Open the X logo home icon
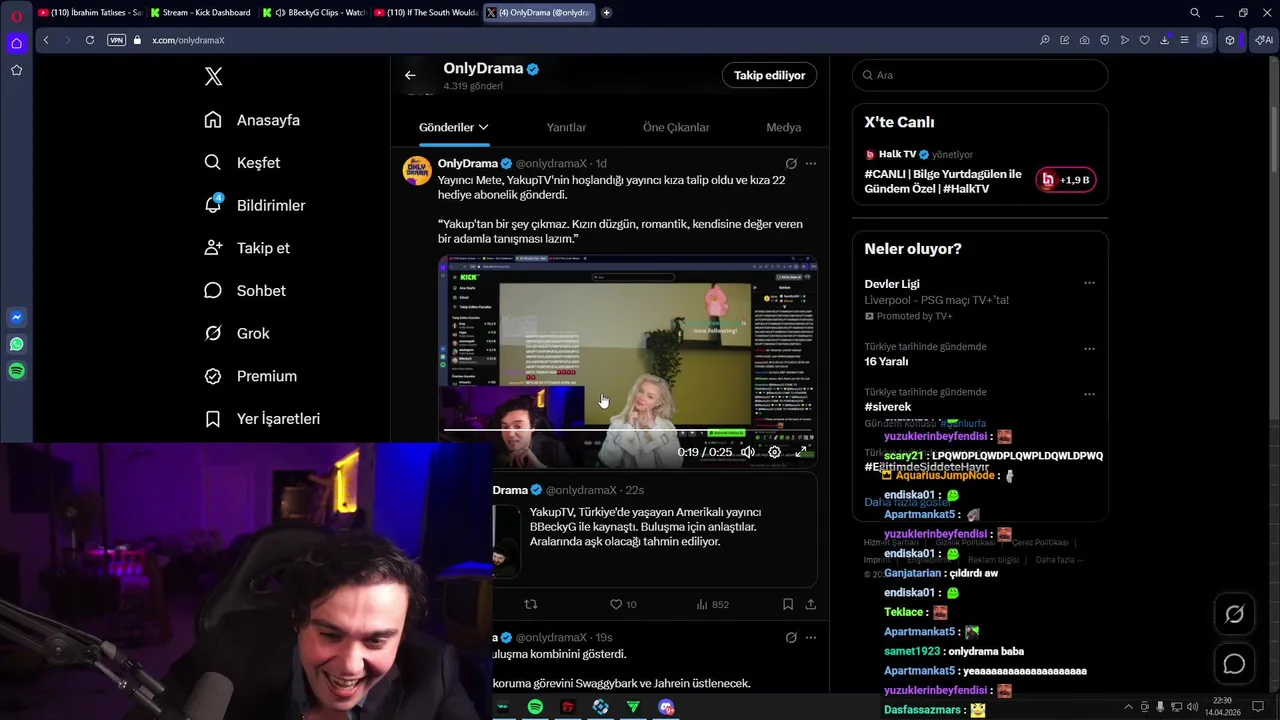This screenshot has width=1280, height=720. point(213,76)
